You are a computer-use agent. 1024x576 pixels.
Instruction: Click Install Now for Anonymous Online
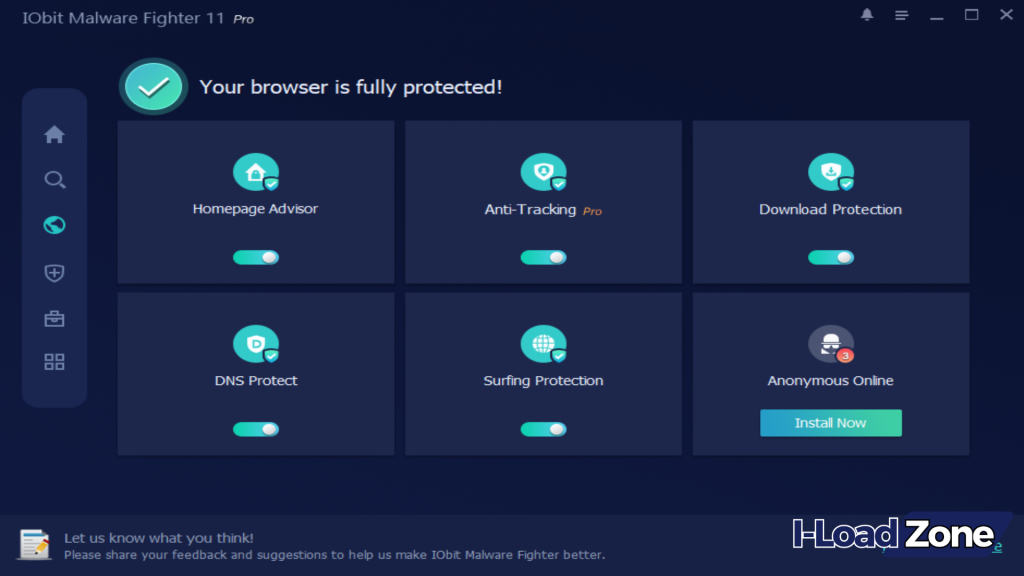click(x=831, y=422)
